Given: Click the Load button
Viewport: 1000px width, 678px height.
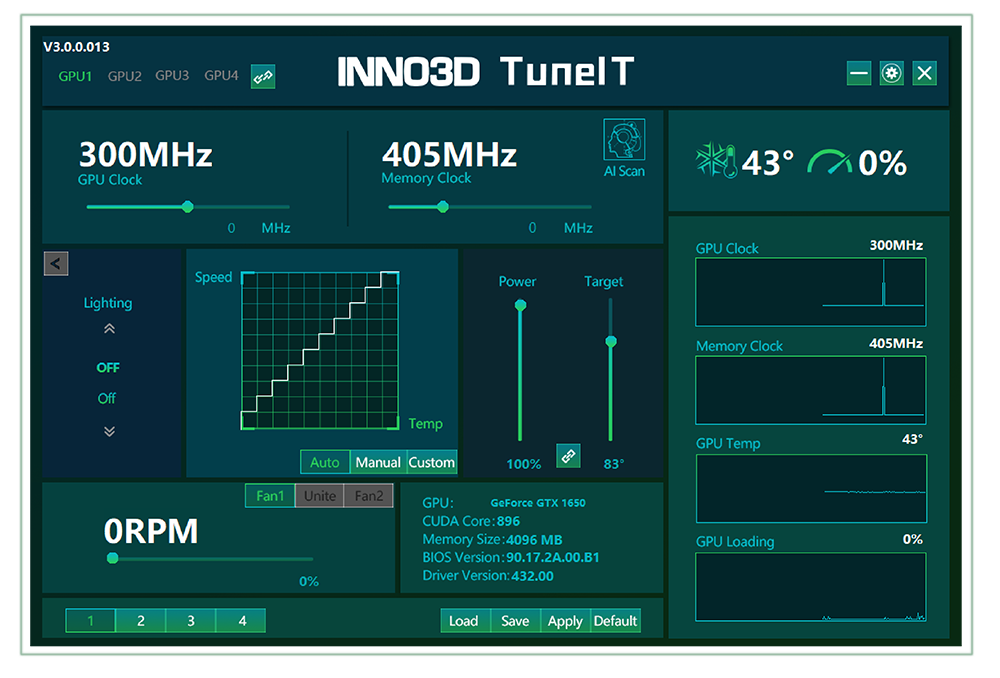Looking at the screenshot, I should point(464,621).
